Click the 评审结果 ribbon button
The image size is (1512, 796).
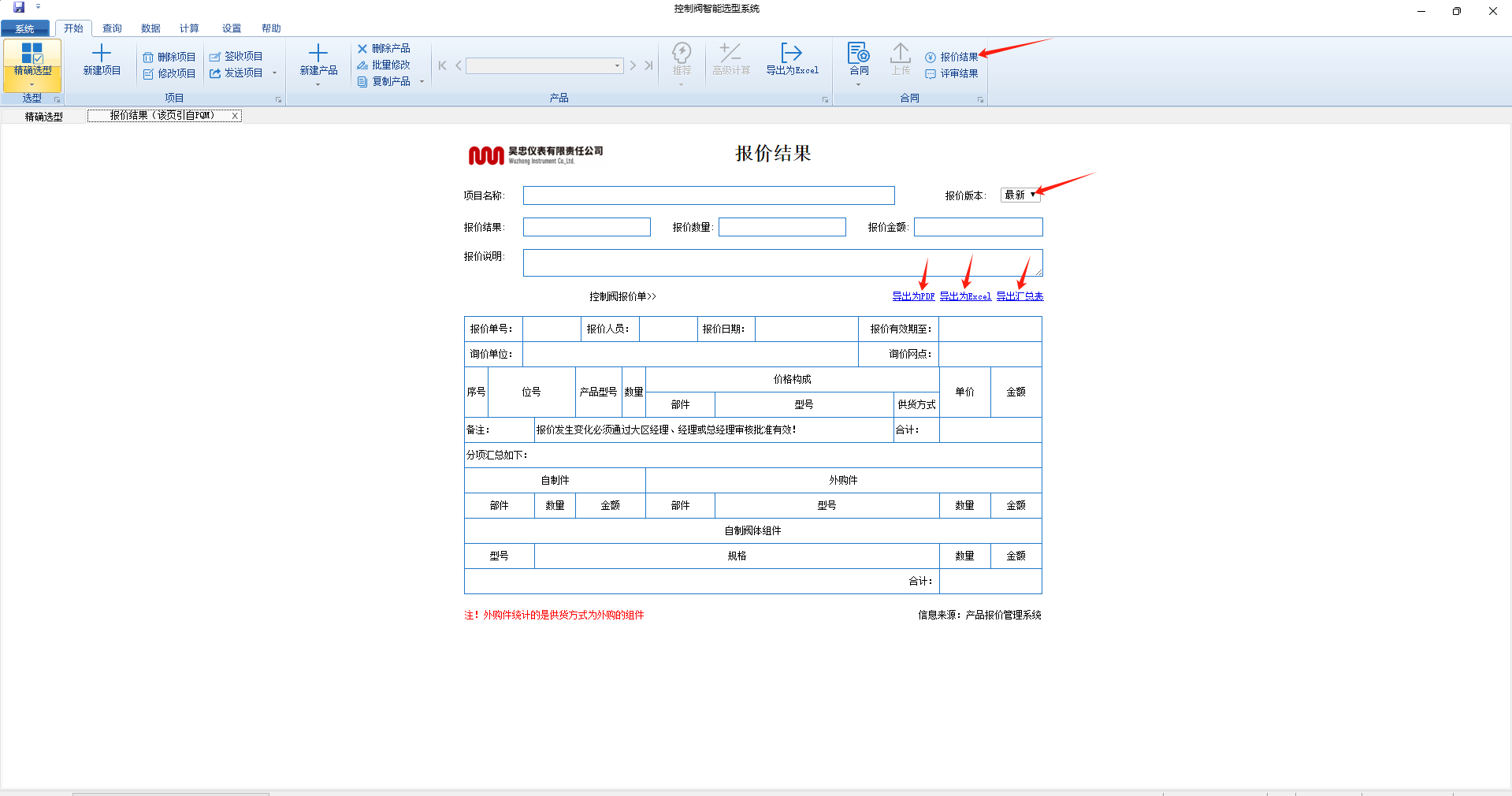(952, 73)
